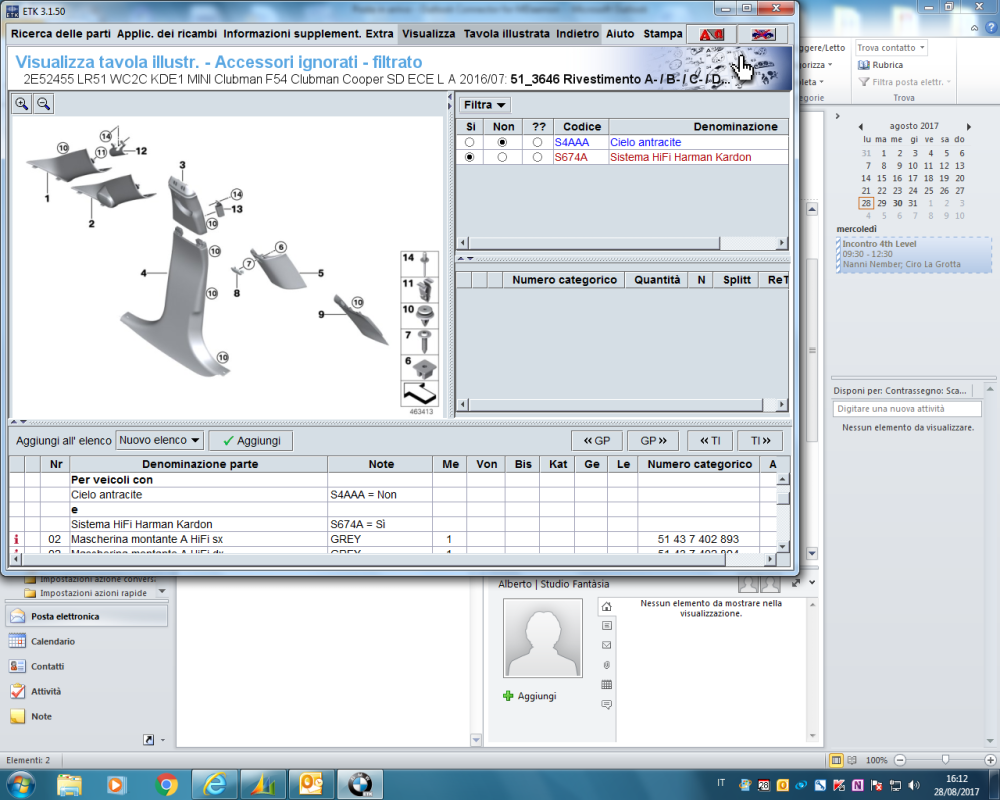
Task: Open Applic. dei ricambi menu
Action: coord(166,34)
